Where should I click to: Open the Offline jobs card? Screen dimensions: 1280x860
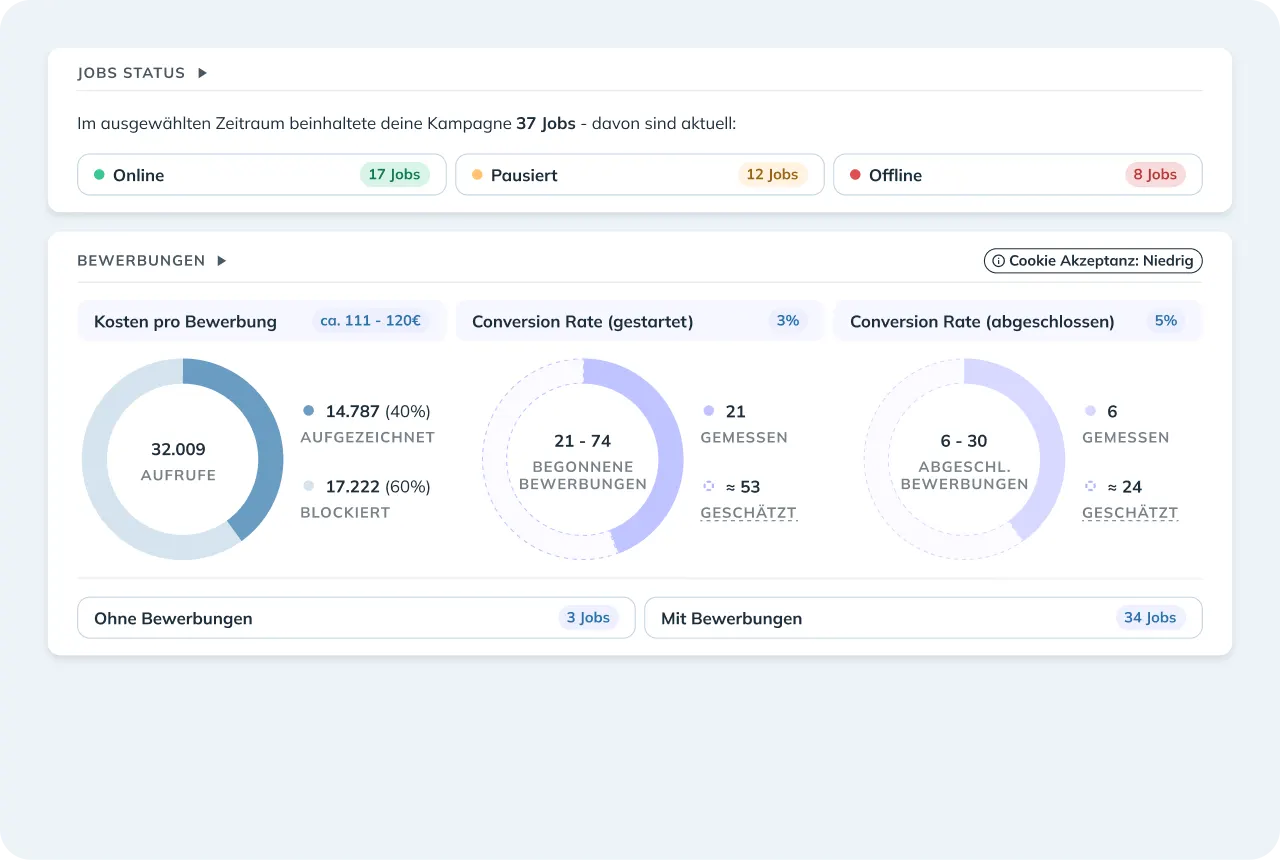point(1018,175)
